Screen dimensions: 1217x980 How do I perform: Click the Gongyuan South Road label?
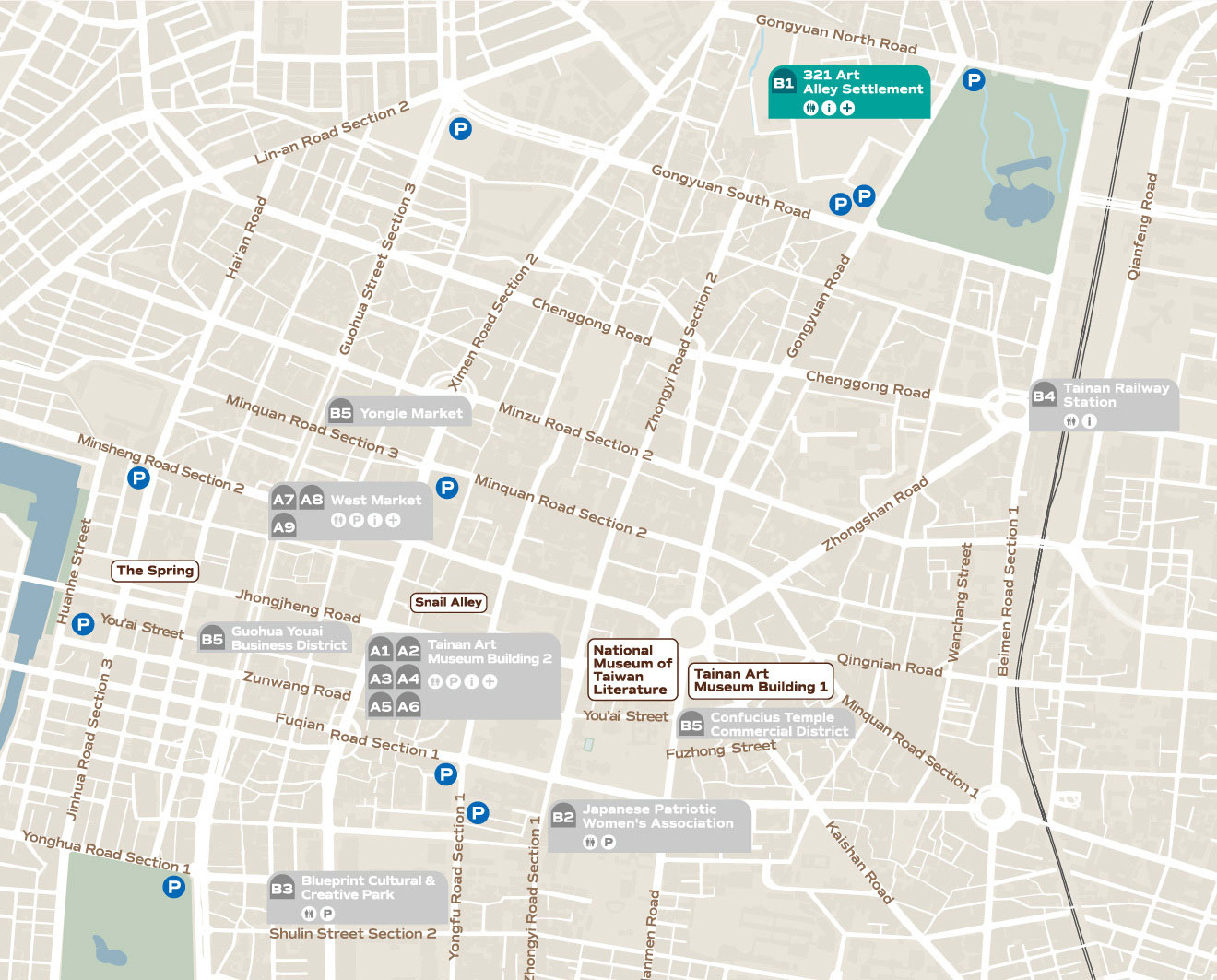730,192
